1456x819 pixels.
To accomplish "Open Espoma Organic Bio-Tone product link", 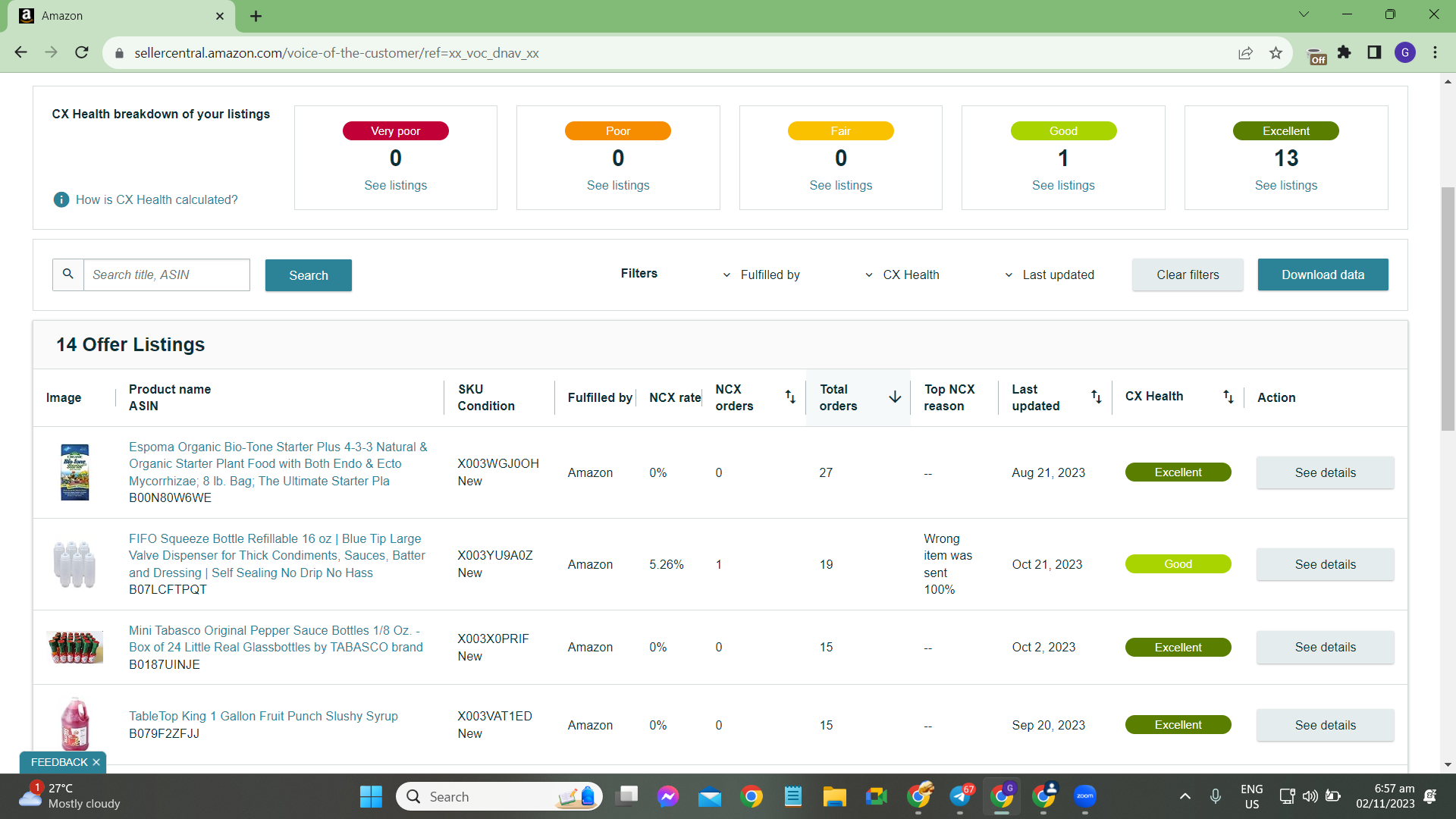I will [x=278, y=463].
